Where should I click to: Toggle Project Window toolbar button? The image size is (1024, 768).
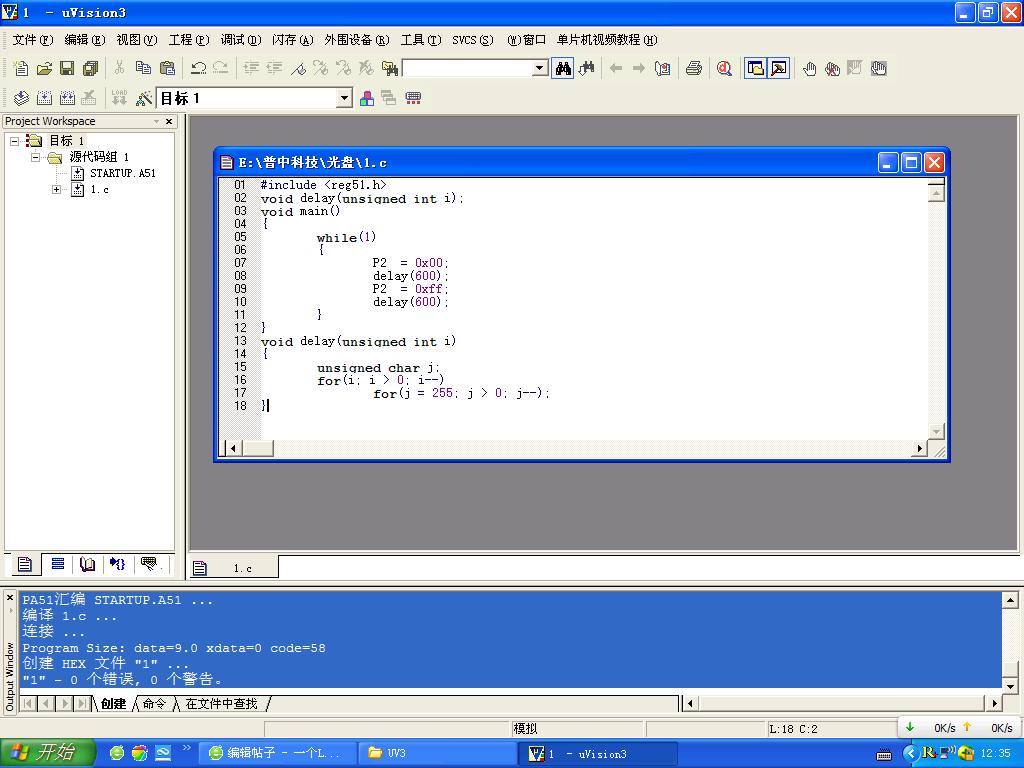(x=756, y=68)
